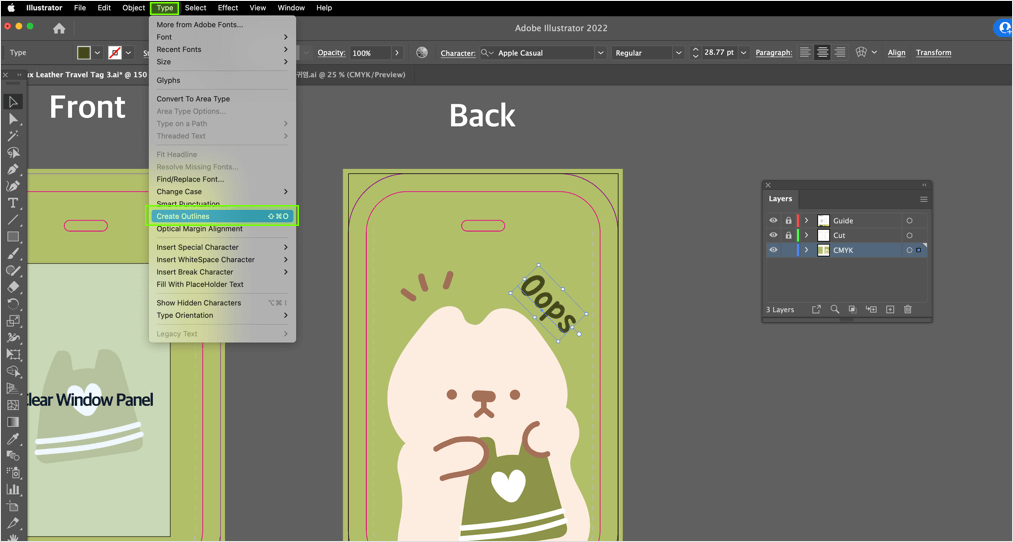The width and height of the screenshot is (1013, 542).
Task: Select the Gradient tool
Action: 13,422
